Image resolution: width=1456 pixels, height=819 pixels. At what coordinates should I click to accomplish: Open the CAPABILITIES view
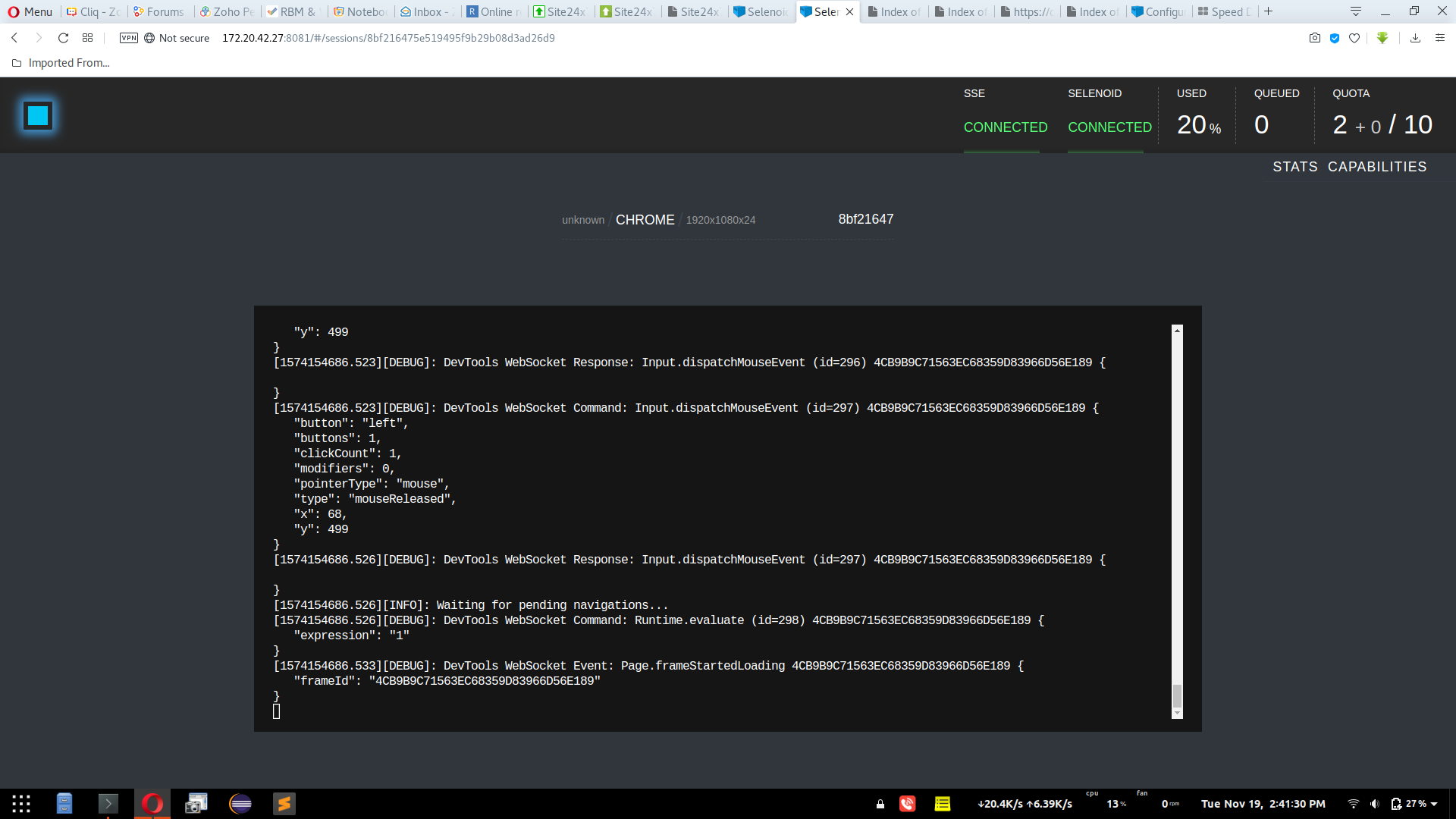(x=1378, y=167)
